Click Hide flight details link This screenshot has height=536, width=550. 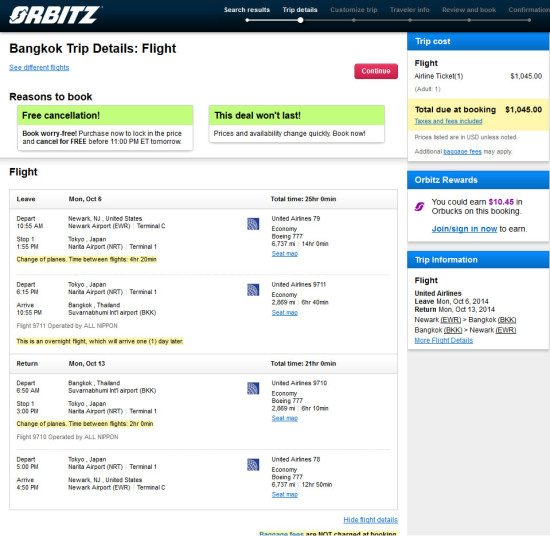[x=370, y=520]
